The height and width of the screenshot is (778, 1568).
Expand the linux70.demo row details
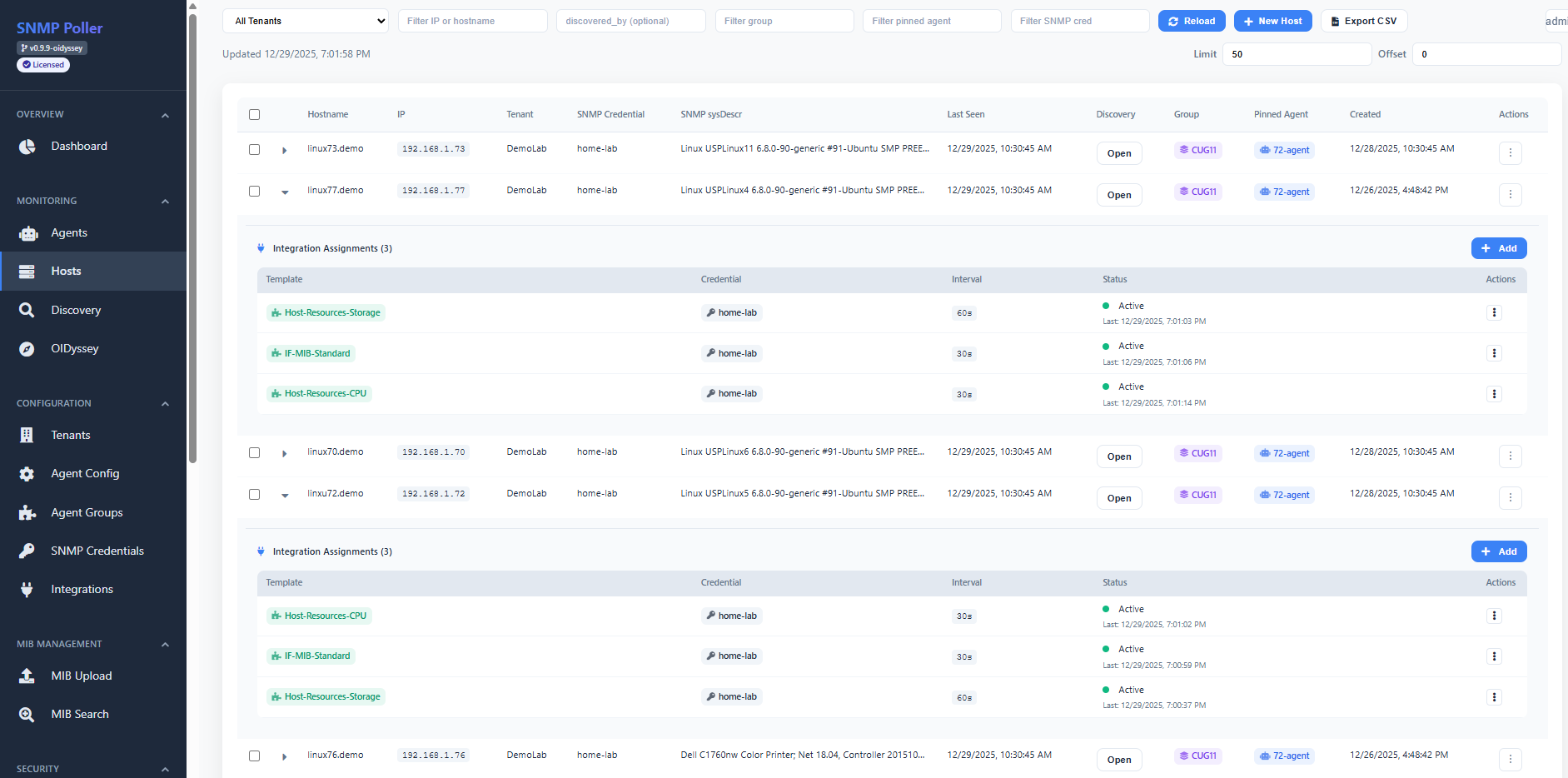coord(285,454)
